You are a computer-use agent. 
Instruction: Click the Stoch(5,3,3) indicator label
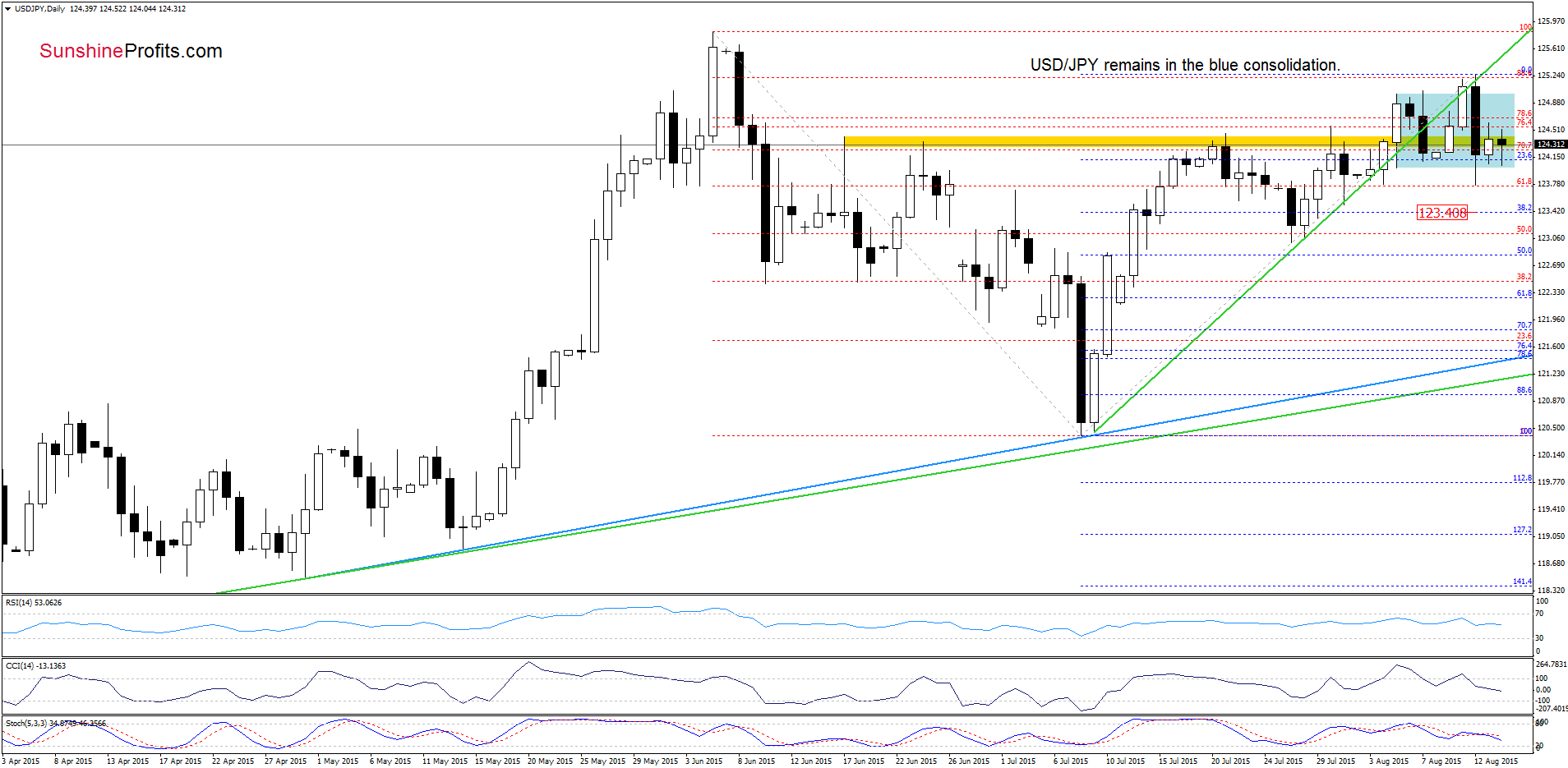click(x=55, y=724)
